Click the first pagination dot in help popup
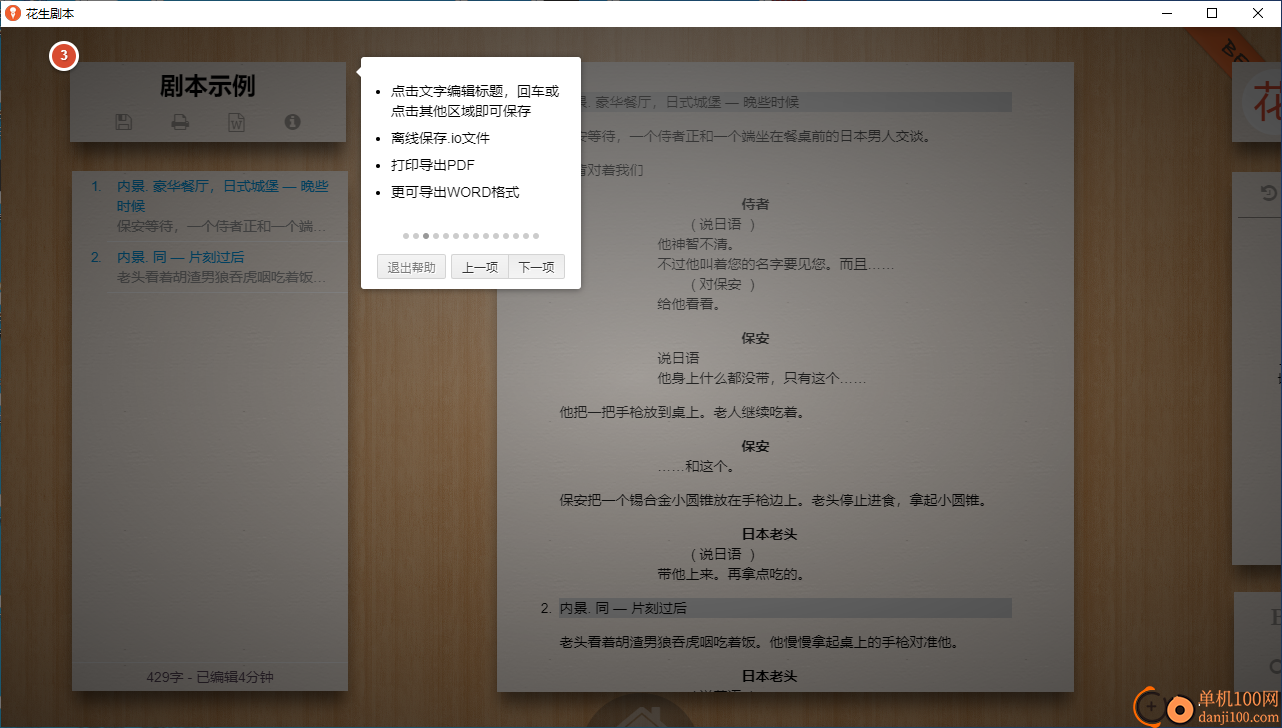This screenshot has width=1282, height=728. [x=406, y=236]
